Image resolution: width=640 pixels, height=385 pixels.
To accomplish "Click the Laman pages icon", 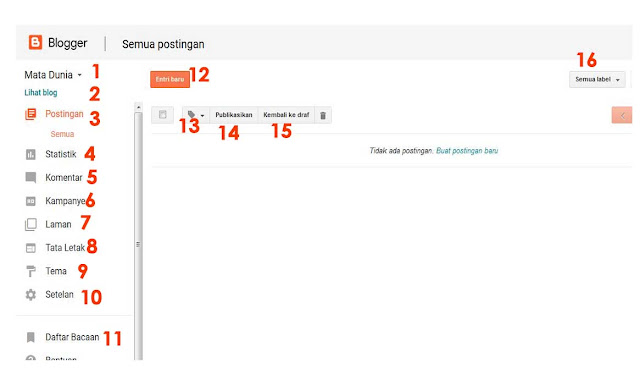I will point(31,225).
